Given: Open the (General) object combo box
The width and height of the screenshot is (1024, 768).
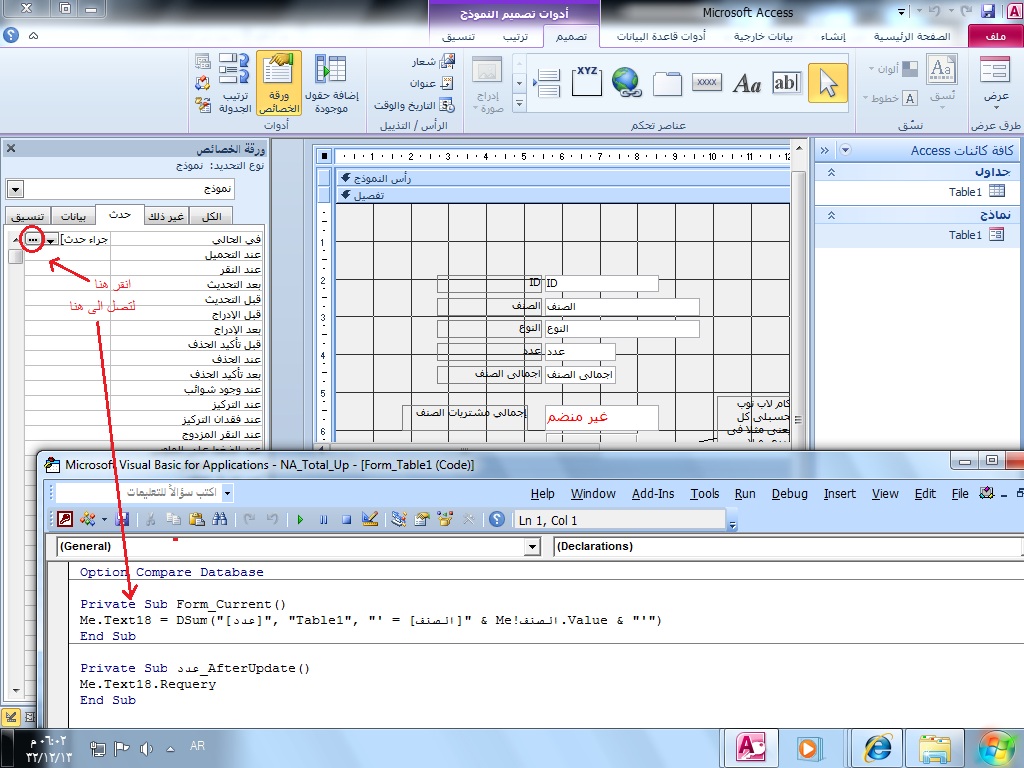Looking at the screenshot, I should tap(533, 547).
